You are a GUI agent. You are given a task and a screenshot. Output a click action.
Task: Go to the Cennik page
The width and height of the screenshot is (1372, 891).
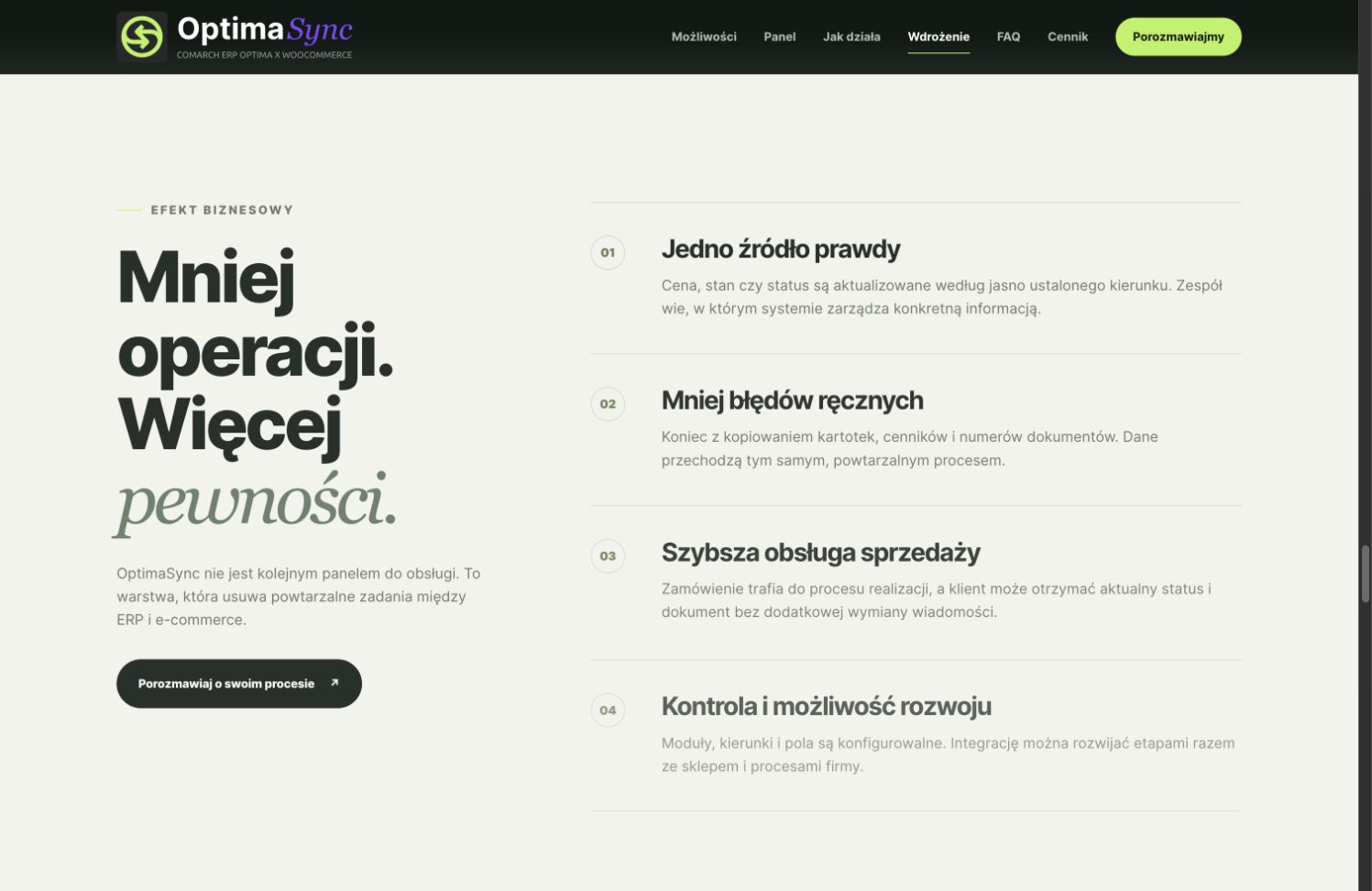pyautogui.click(x=1068, y=37)
